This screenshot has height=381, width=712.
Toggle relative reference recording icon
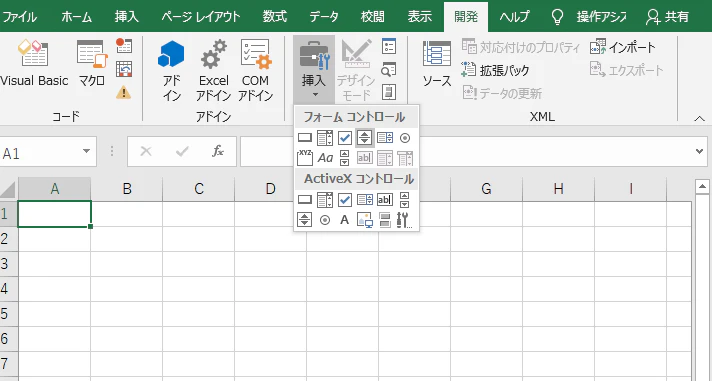point(124,69)
